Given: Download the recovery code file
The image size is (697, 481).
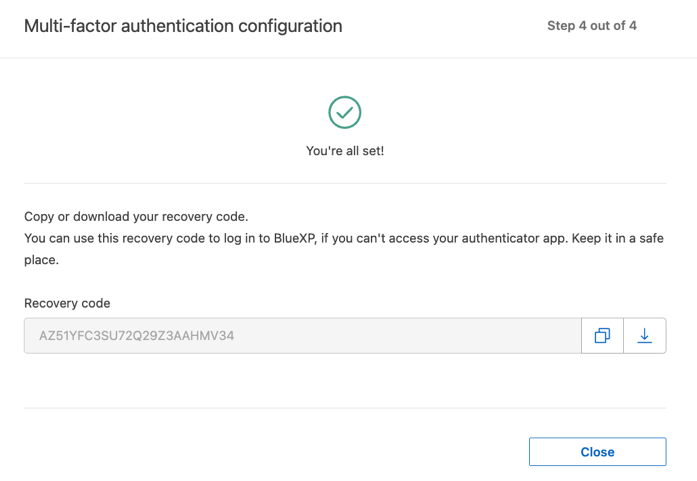Looking at the screenshot, I should (x=645, y=336).
